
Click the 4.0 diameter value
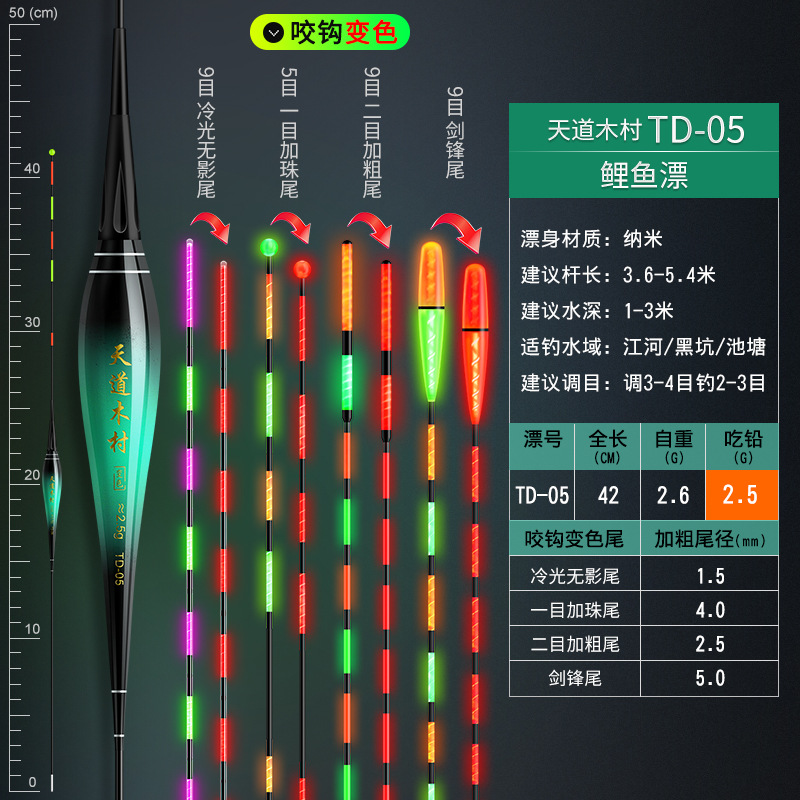tap(710, 610)
